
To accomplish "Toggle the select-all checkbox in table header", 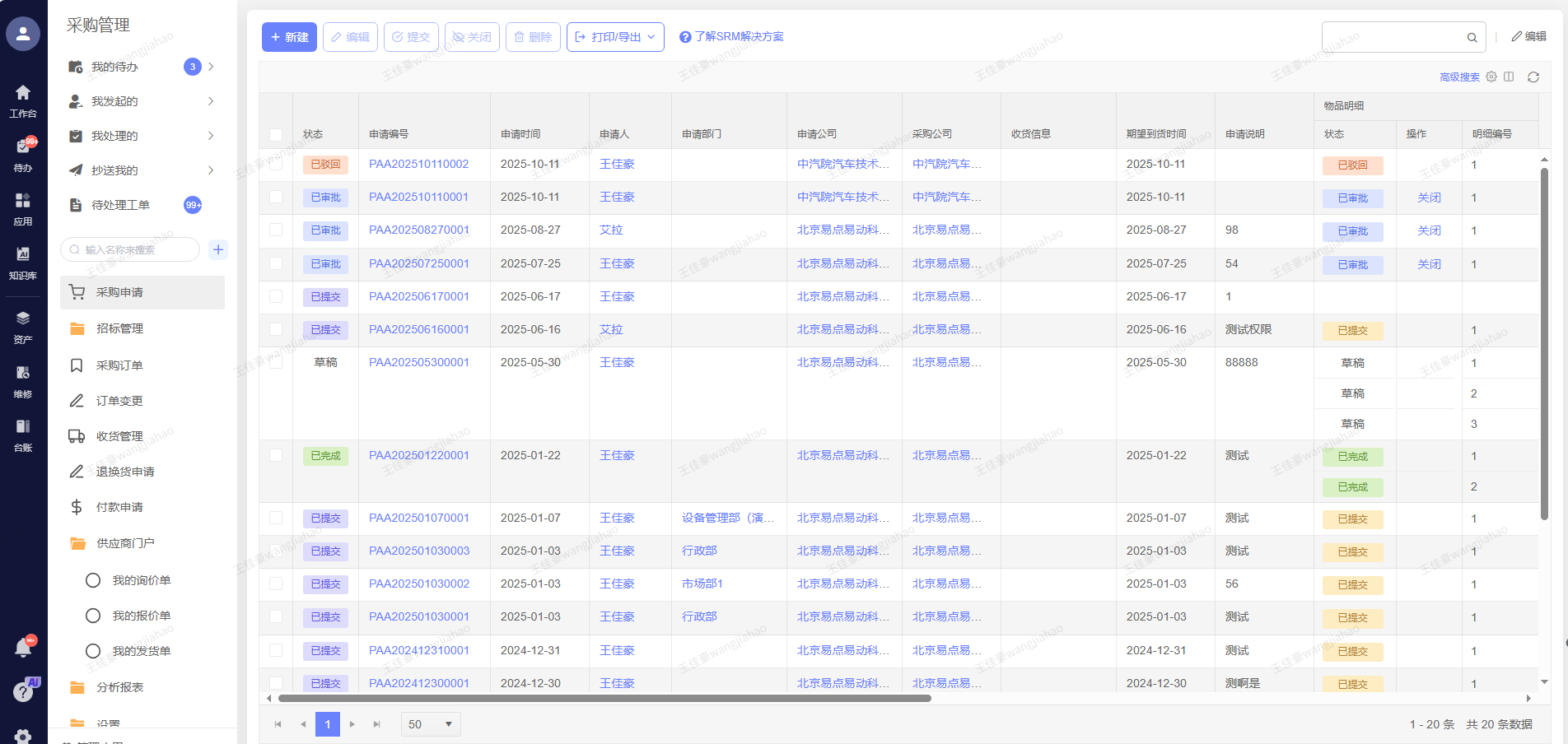I will (276, 134).
